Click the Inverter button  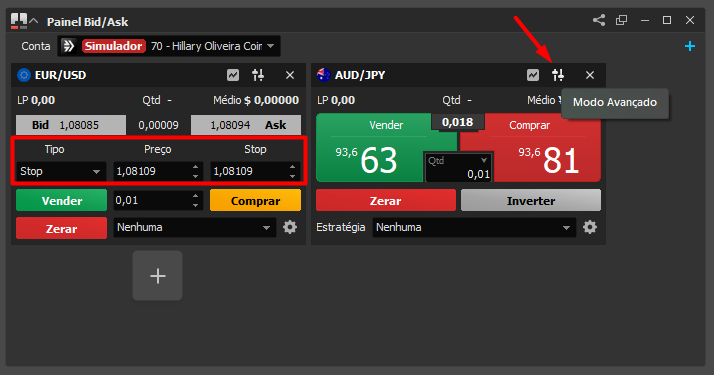tap(531, 200)
